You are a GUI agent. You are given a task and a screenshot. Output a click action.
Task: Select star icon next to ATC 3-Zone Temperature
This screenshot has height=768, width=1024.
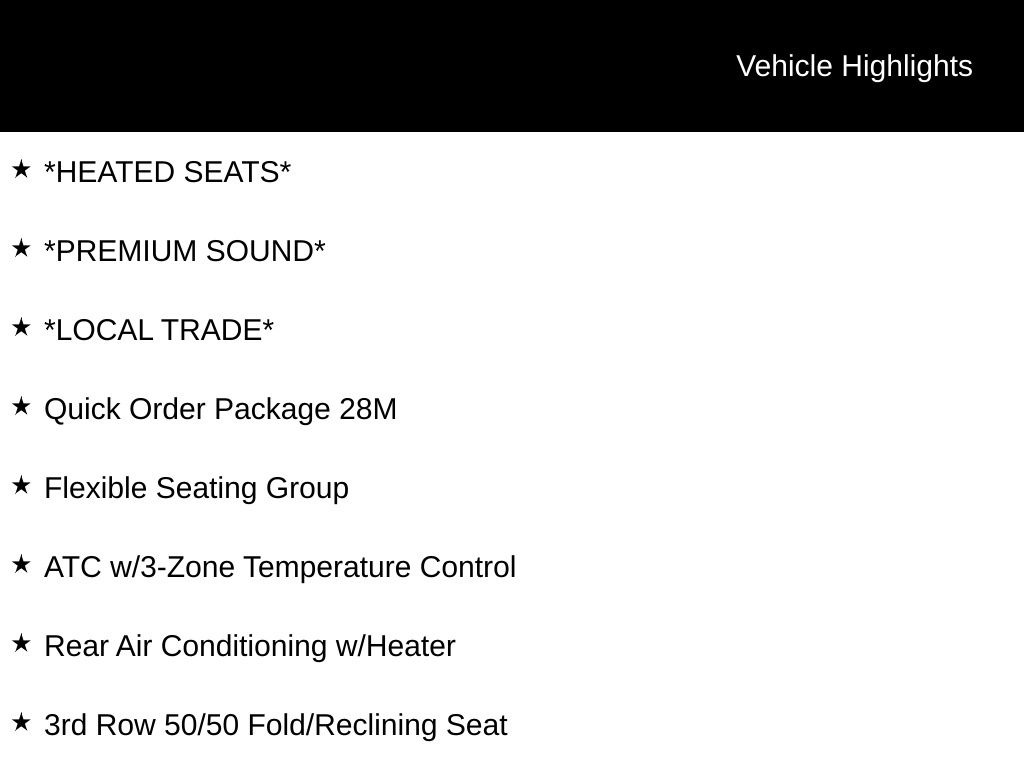(x=21, y=564)
